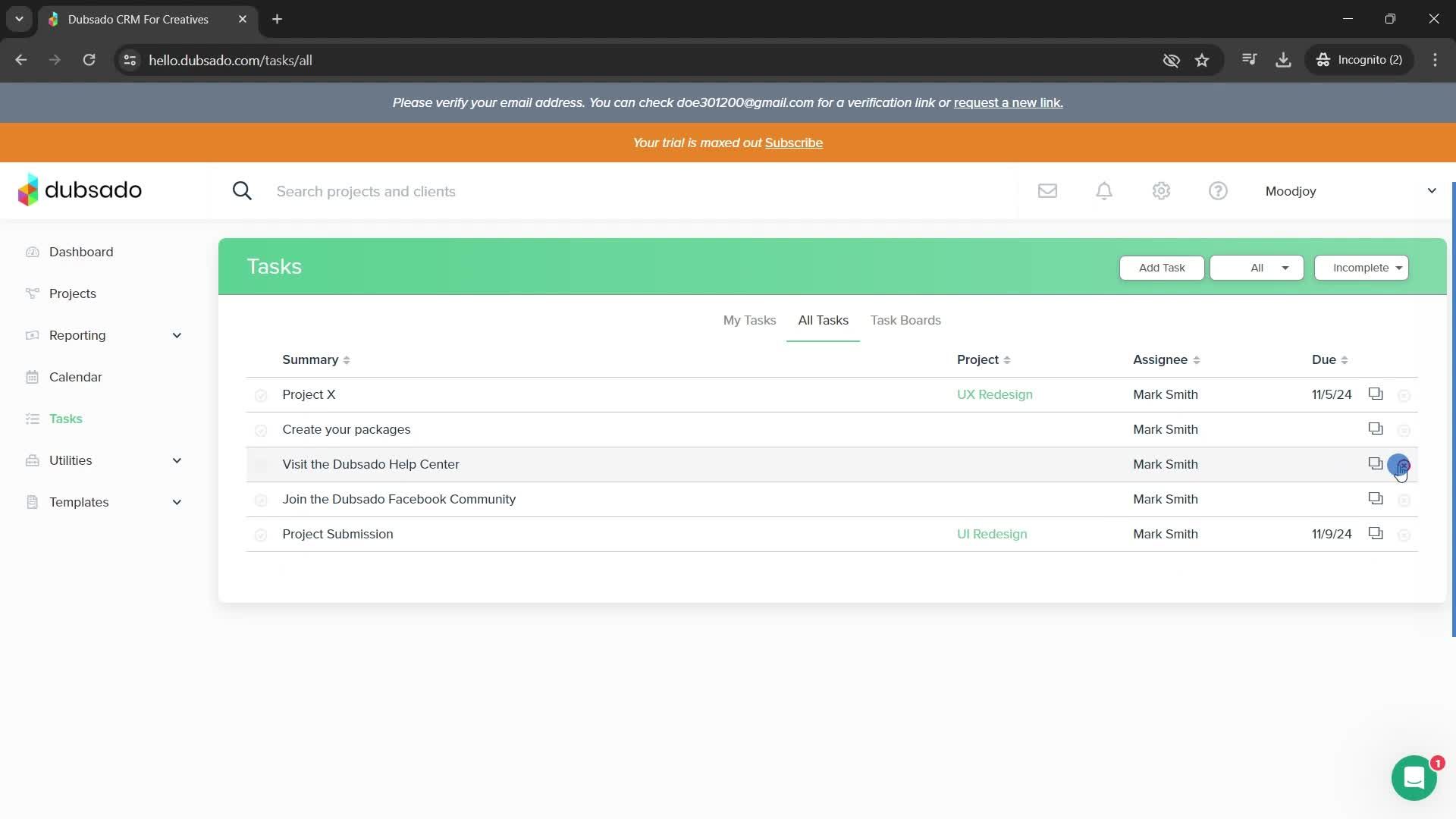
Task: Click the third-party cookies blocked eye icon
Action: 1171,60
